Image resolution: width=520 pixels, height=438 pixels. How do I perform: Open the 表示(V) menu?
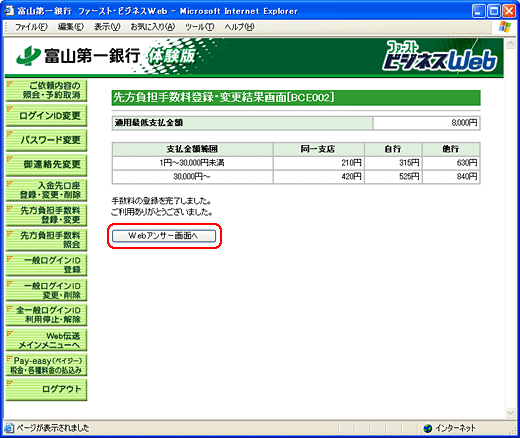click(107, 27)
